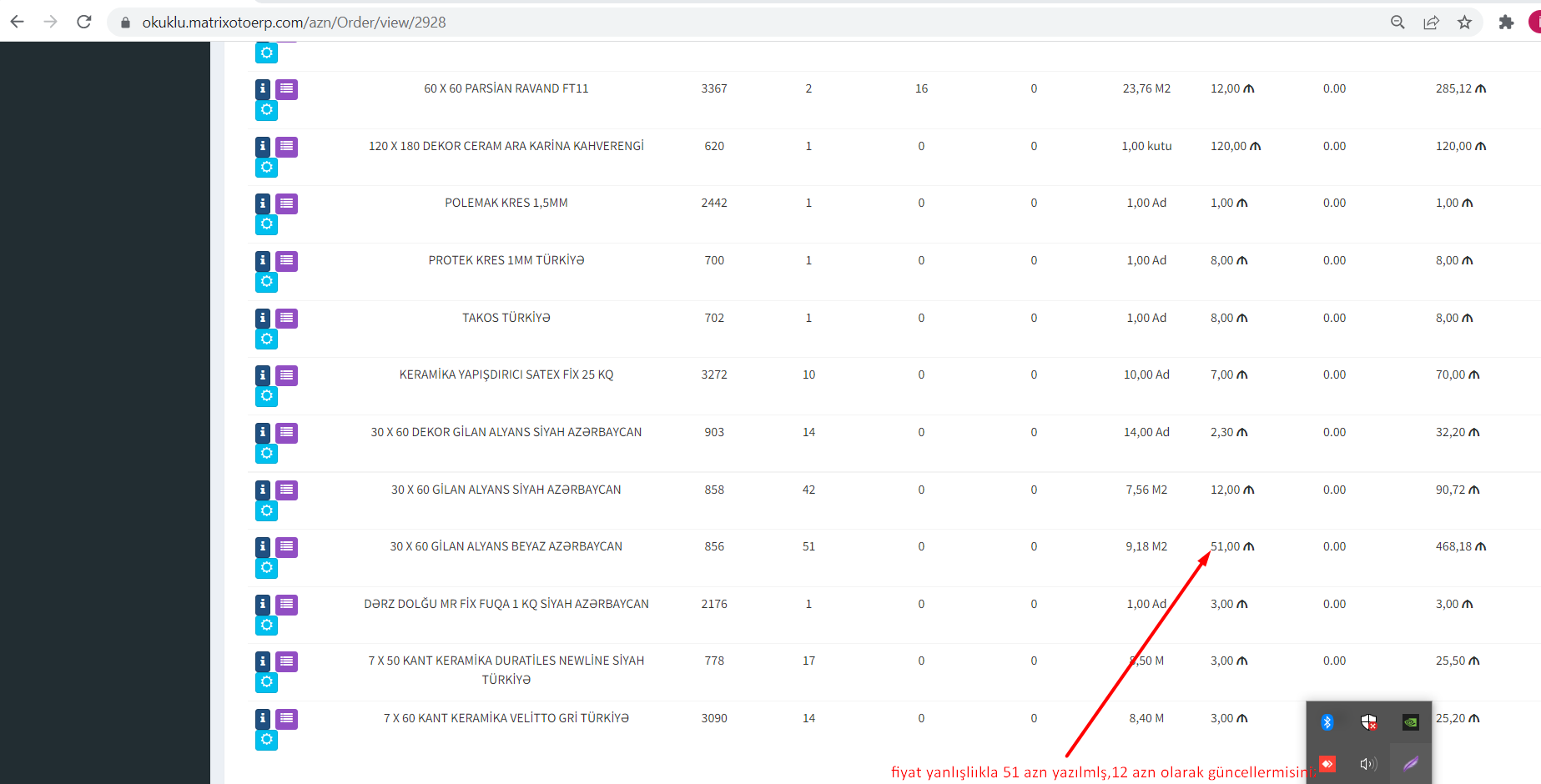Click gear icon for DƏRZ DOLĞU MR FİX FUQA row
This screenshot has height=784, width=1541.
coord(266,626)
